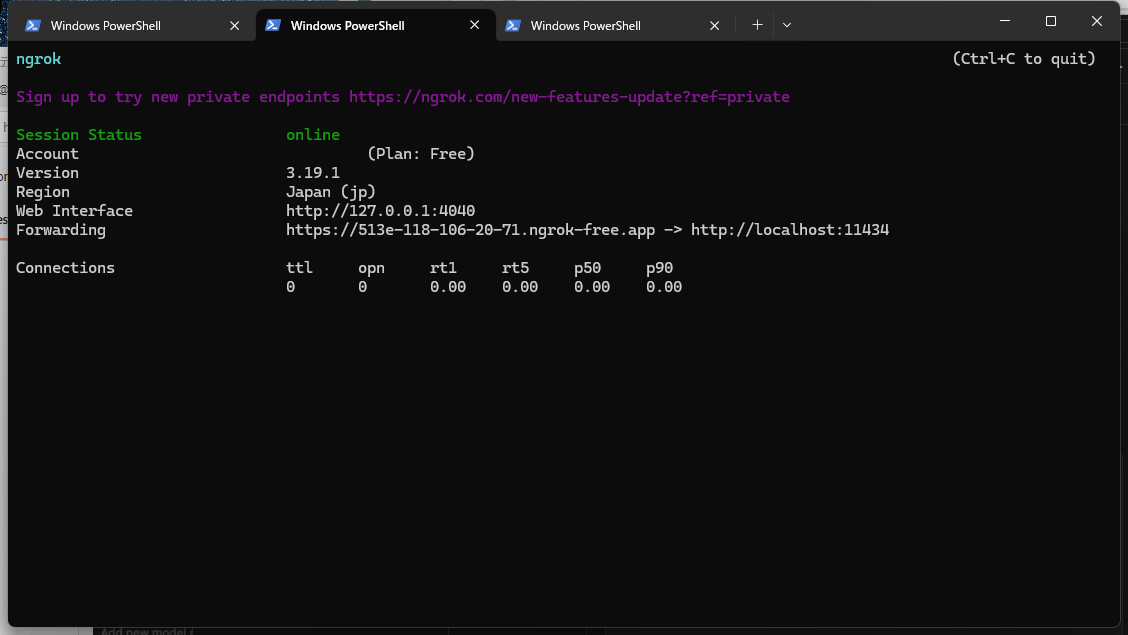Click the 0.00 value under 'p90'
Viewport: 1128px width, 635px height.
coord(664,287)
